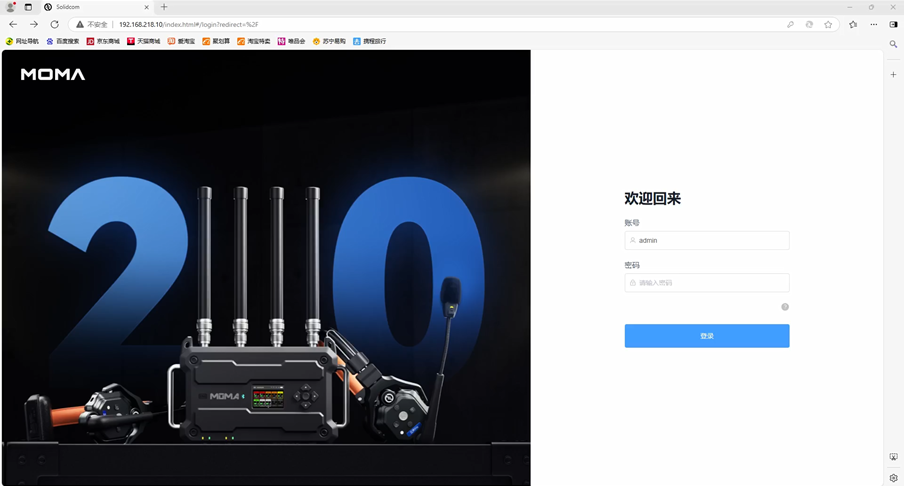Open the 天猫商城 bookmark
904x486 pixels.
coord(144,42)
